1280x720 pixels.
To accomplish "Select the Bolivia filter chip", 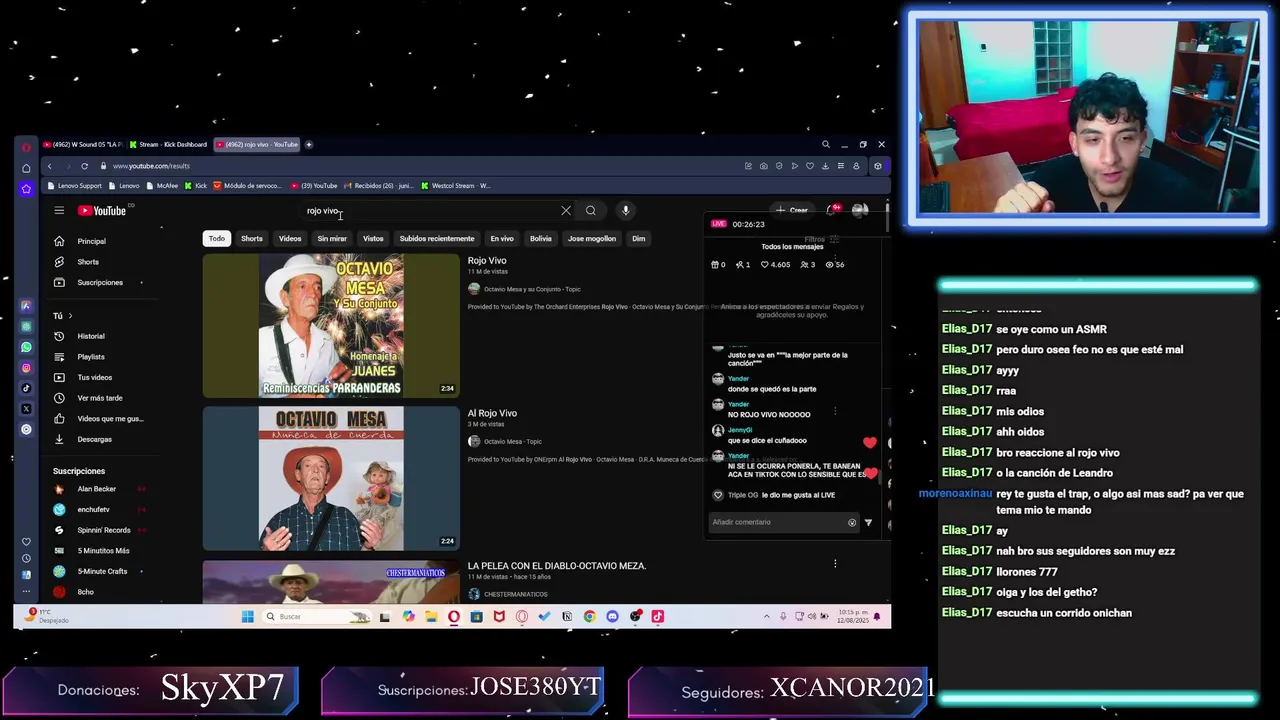I will pos(541,239).
